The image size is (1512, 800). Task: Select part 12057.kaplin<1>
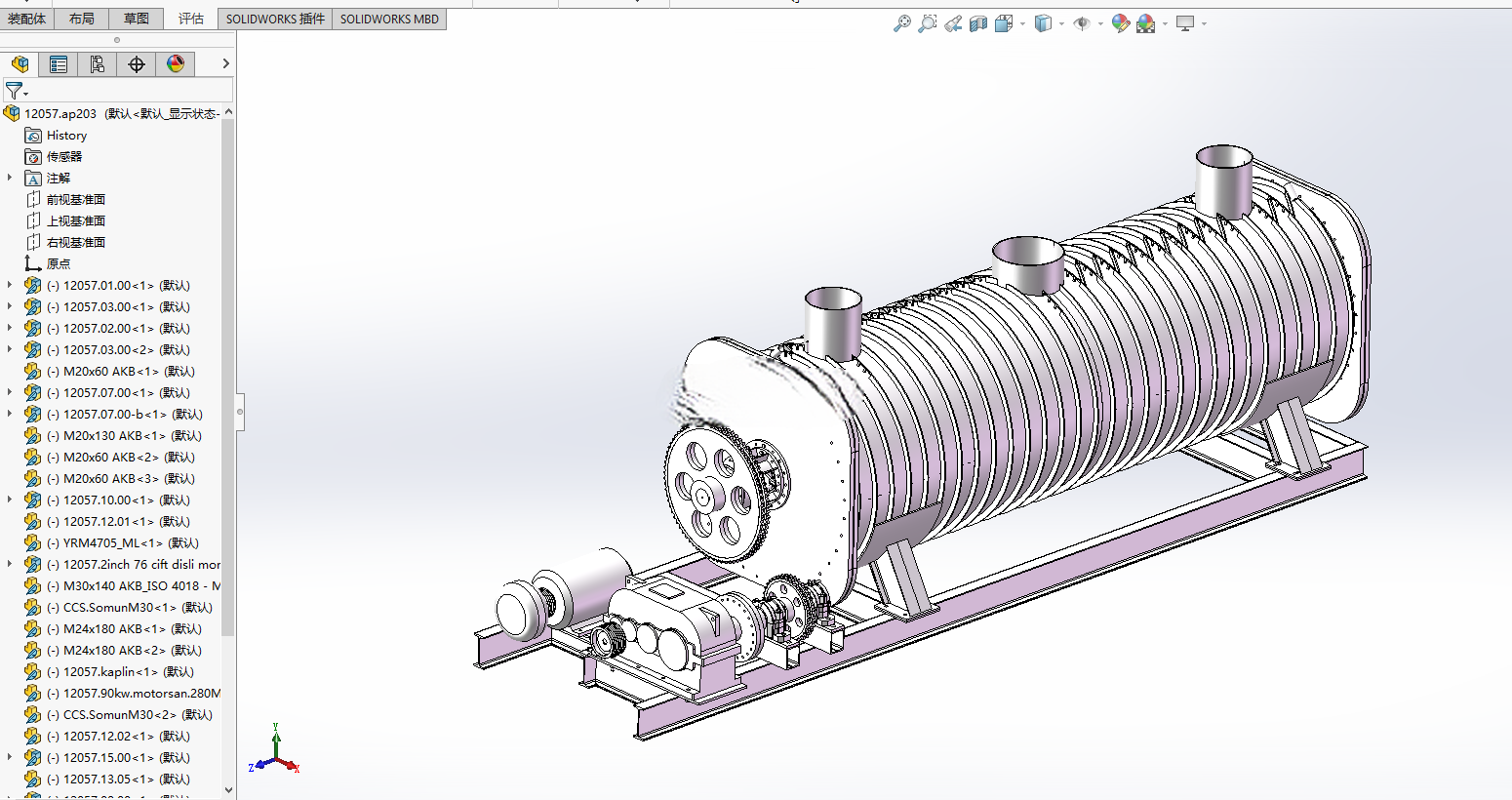coord(120,672)
